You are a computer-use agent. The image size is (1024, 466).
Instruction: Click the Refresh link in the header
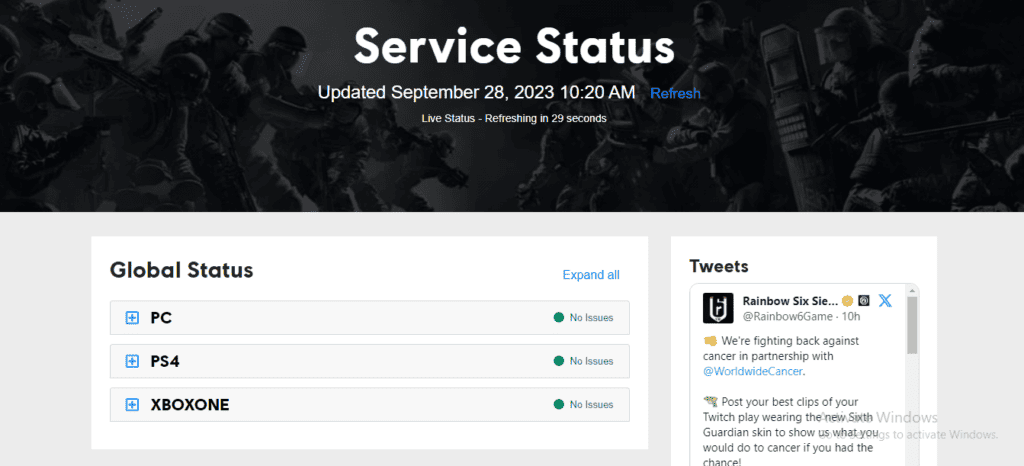click(675, 93)
